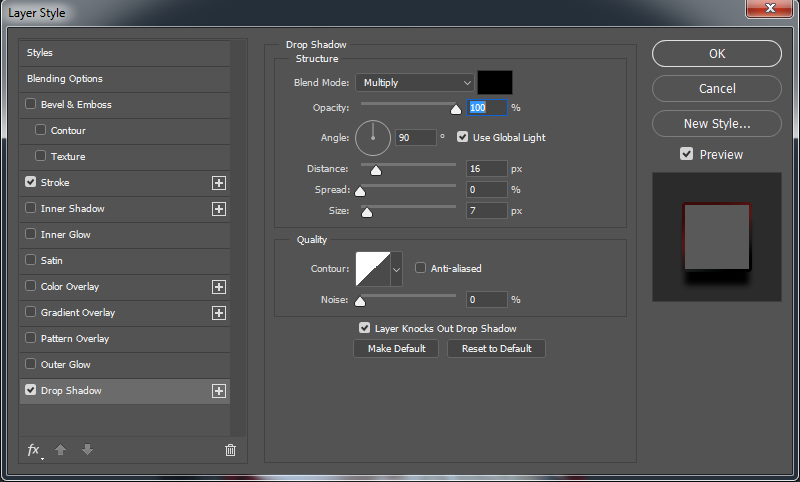The image size is (800, 482).
Task: Click the Angle value field
Action: click(416, 138)
